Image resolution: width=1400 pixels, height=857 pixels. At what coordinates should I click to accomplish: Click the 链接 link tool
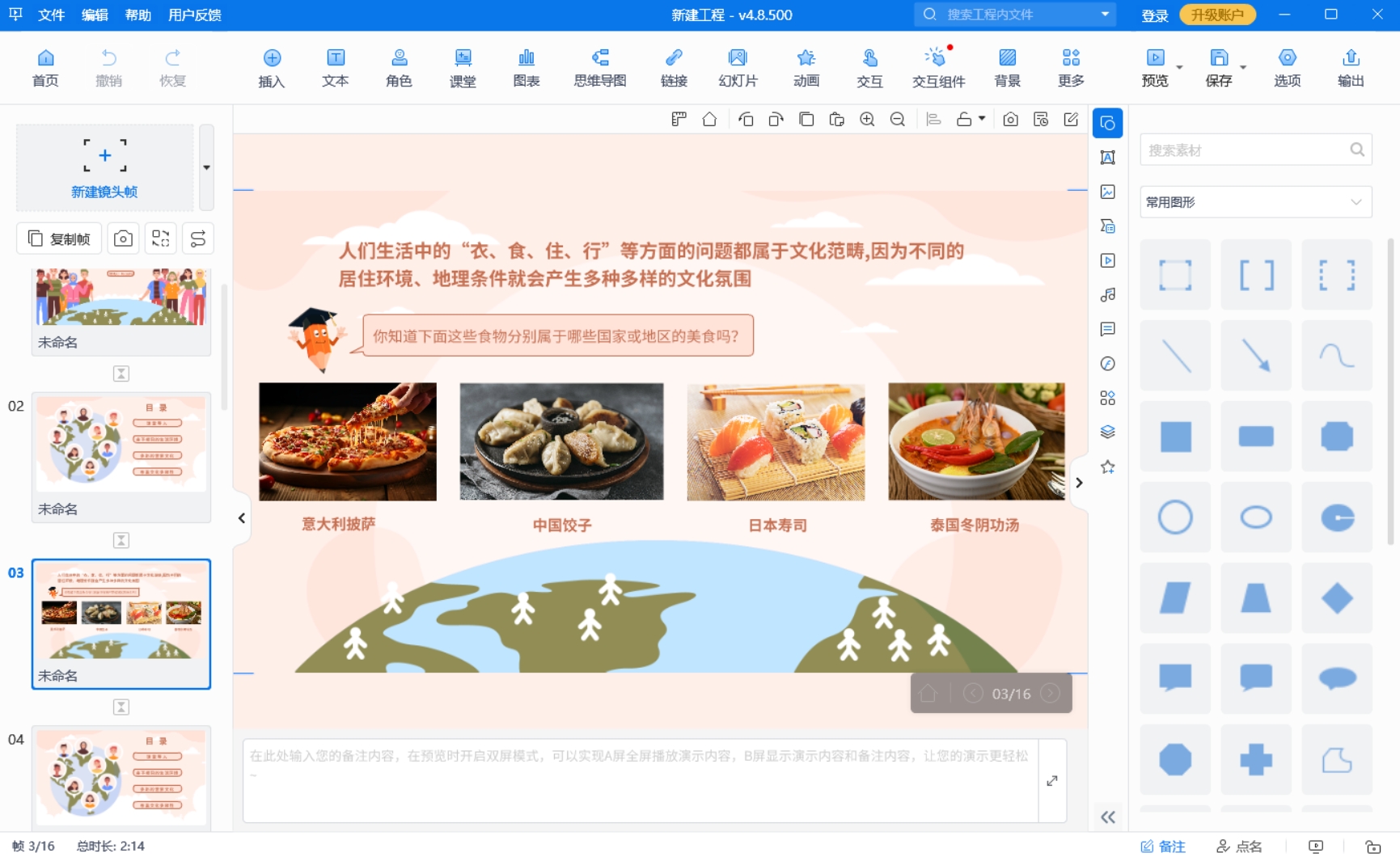click(674, 68)
